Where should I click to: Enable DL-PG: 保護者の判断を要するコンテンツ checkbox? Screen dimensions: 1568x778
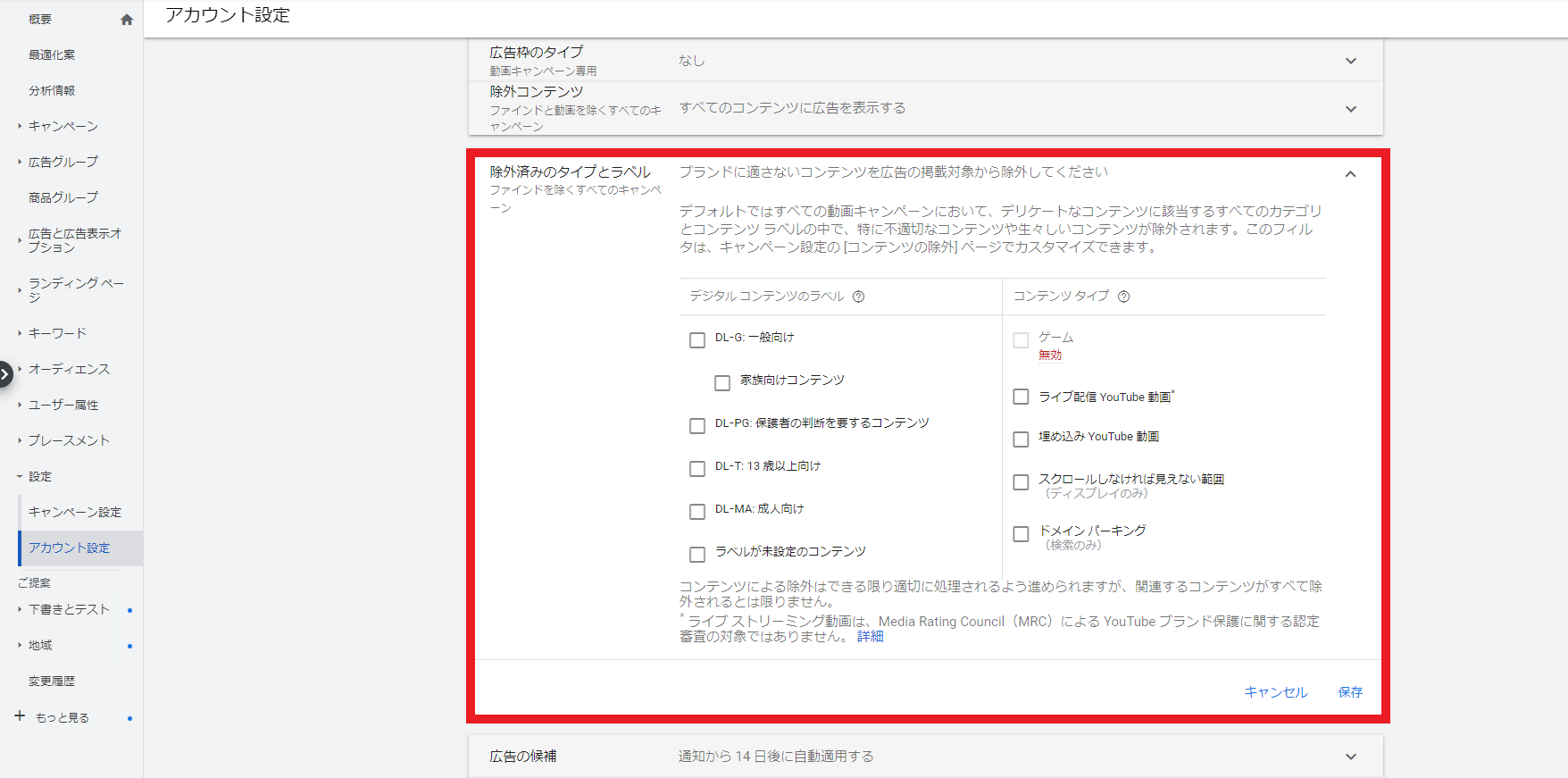click(697, 425)
